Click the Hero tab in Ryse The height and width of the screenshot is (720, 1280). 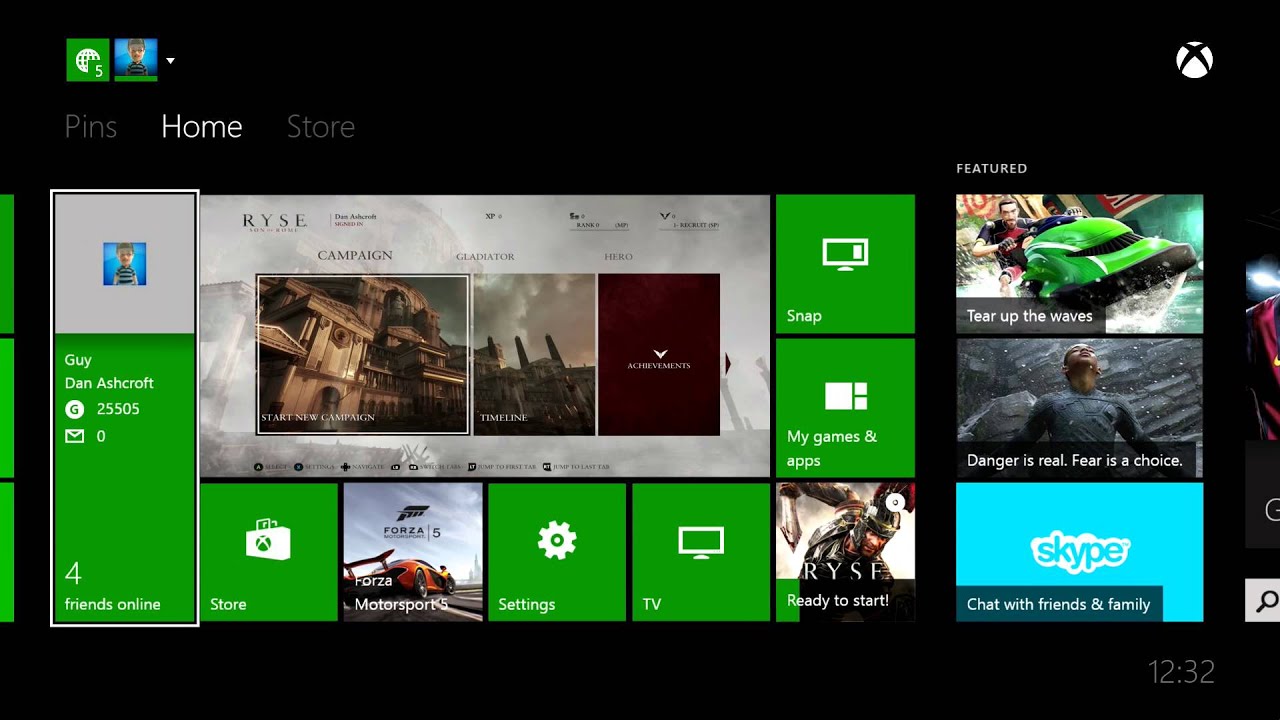[618, 257]
